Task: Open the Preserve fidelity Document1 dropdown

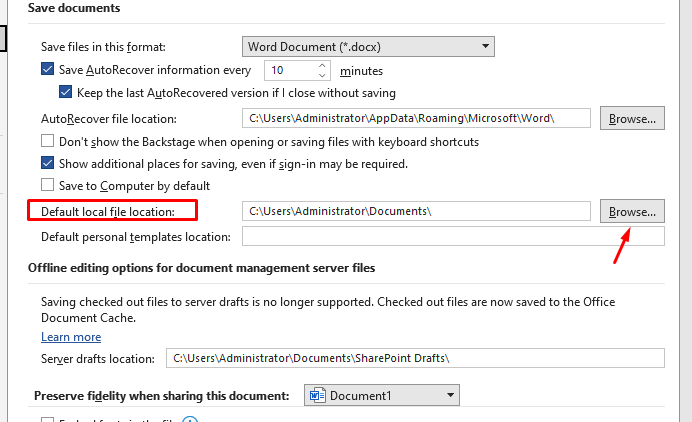Action: (382, 395)
